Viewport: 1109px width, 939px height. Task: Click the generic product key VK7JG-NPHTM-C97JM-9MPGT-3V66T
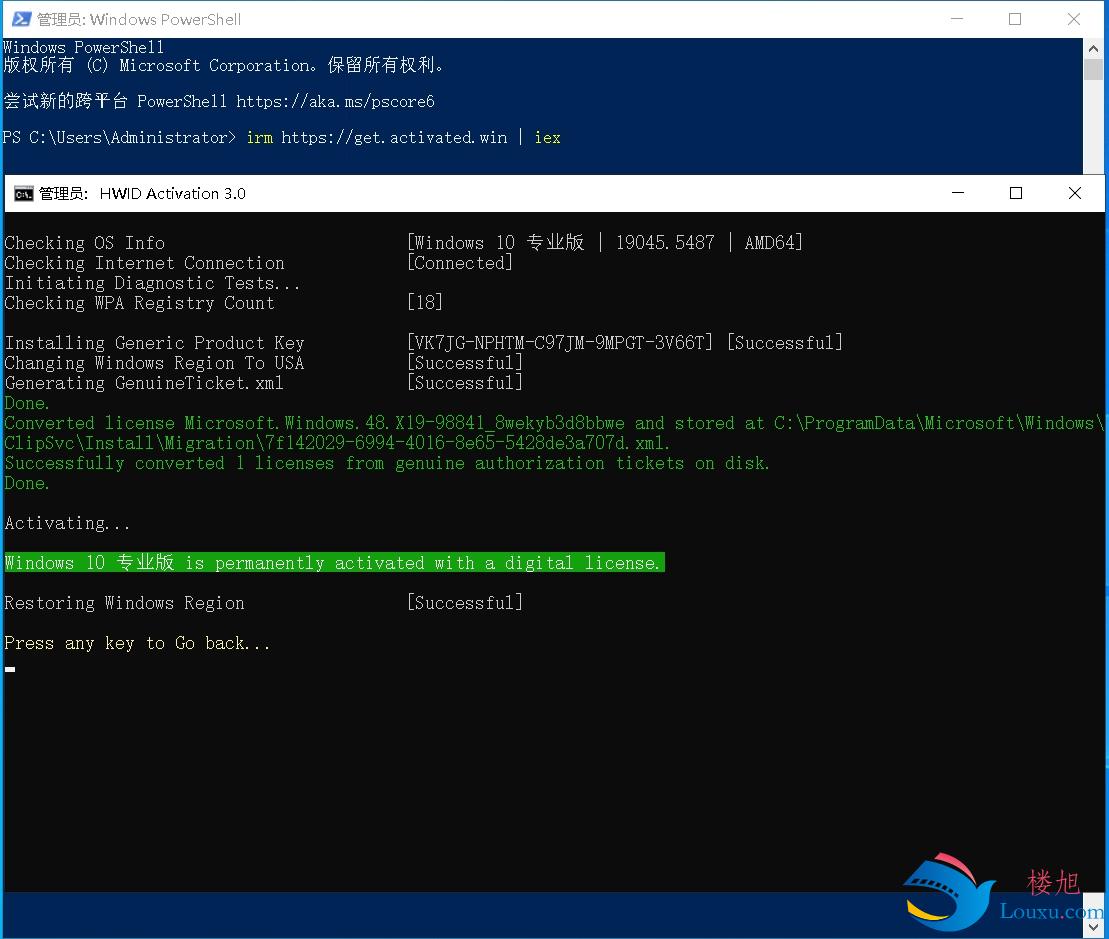[560, 343]
